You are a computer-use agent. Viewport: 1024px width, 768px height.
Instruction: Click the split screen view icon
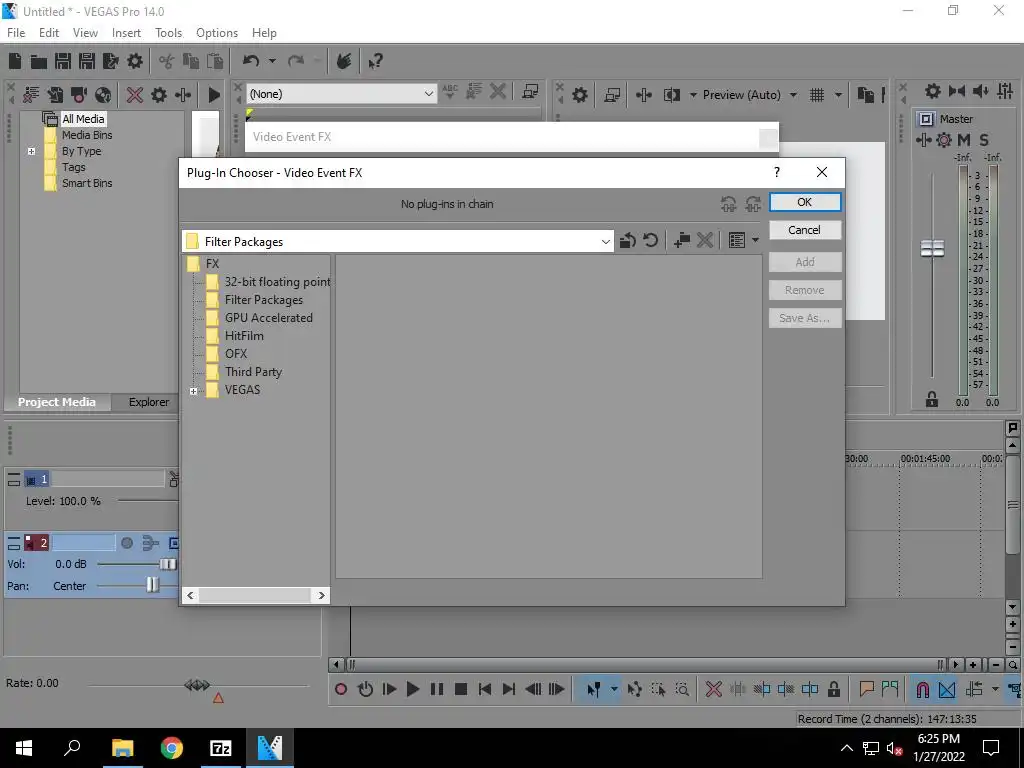point(672,95)
